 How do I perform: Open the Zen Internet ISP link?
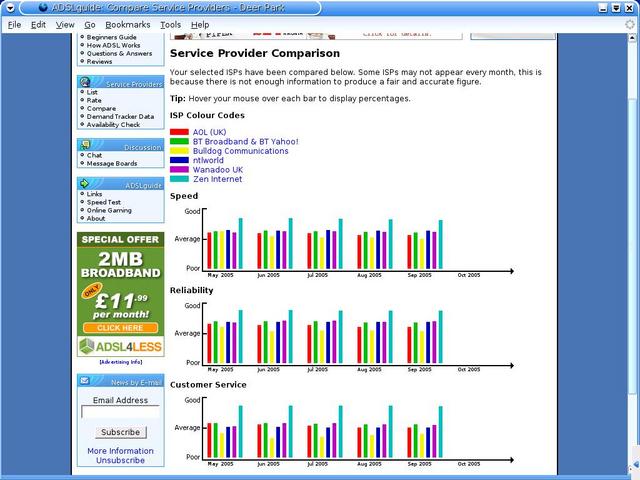tap(217, 179)
